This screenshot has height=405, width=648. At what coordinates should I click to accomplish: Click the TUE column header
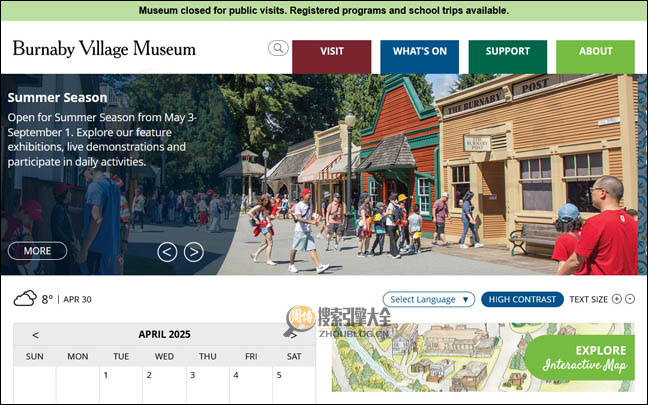pyautogui.click(x=121, y=356)
